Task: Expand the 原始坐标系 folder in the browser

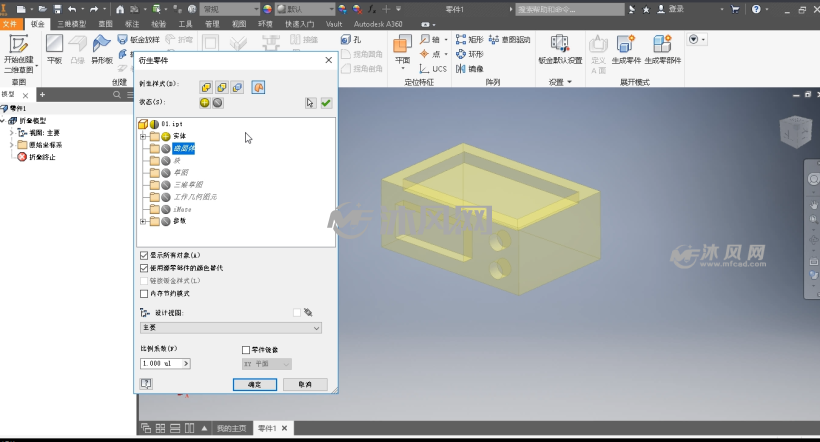Action: [x=12, y=145]
